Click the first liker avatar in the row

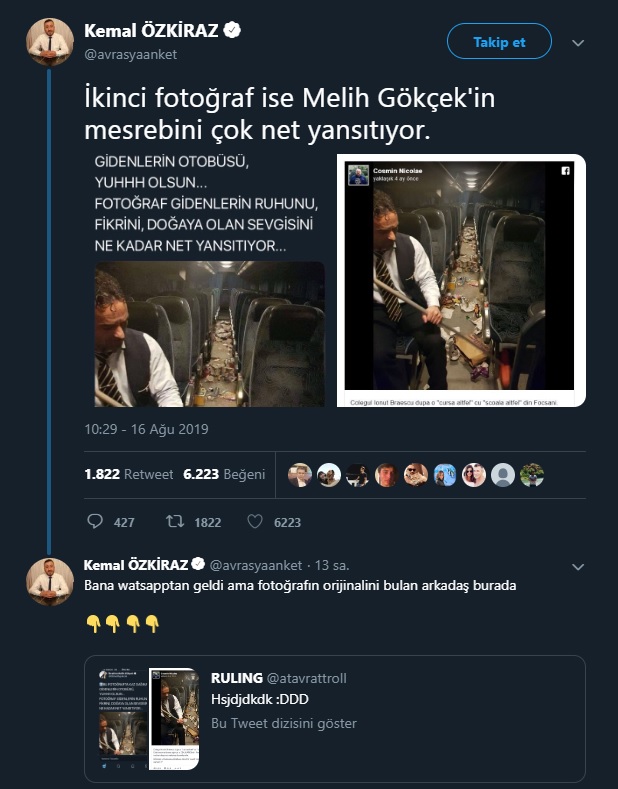(299, 475)
